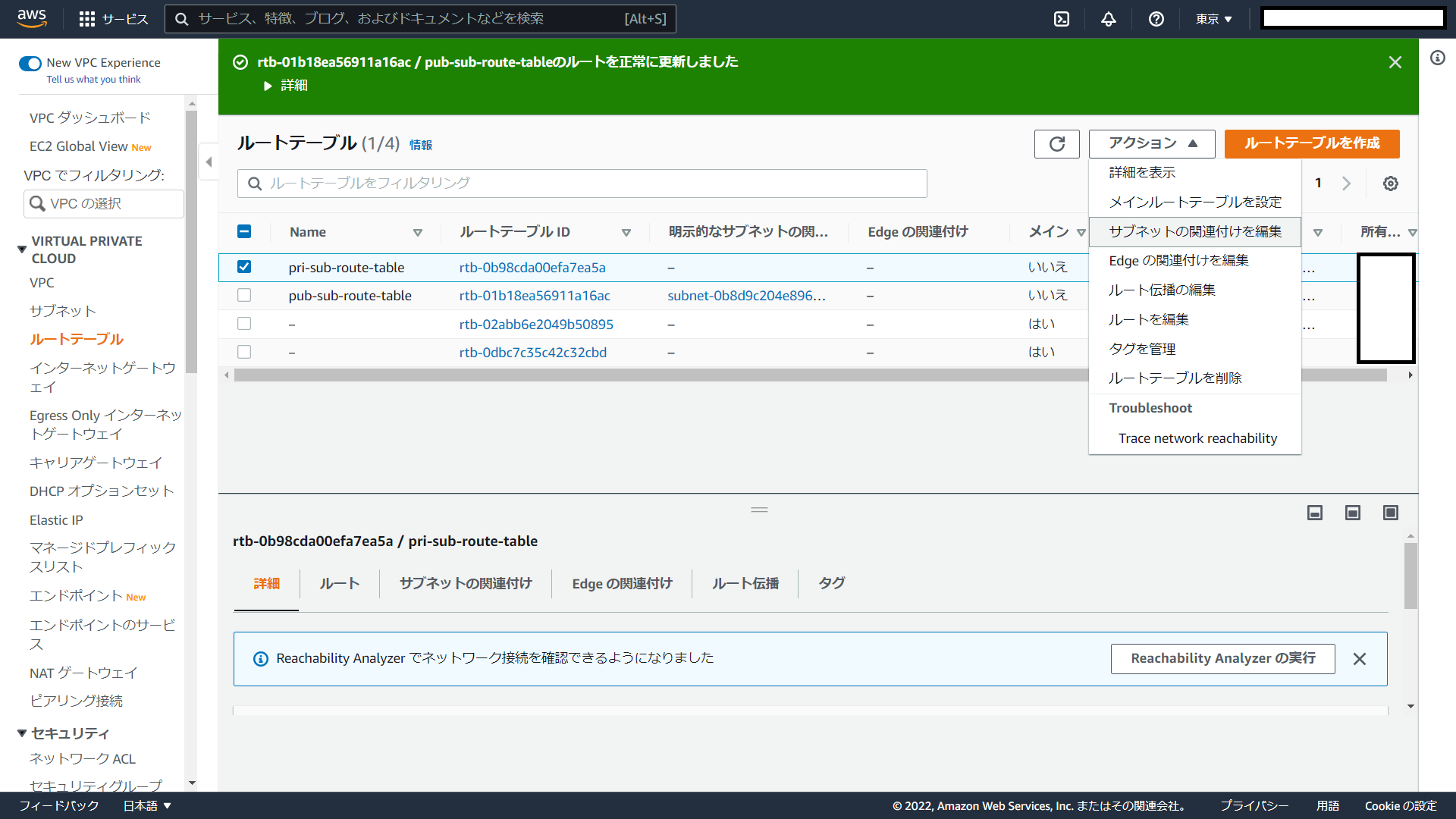The height and width of the screenshot is (819, 1456).
Task: Open table preferences gear icon
Action: point(1390,184)
